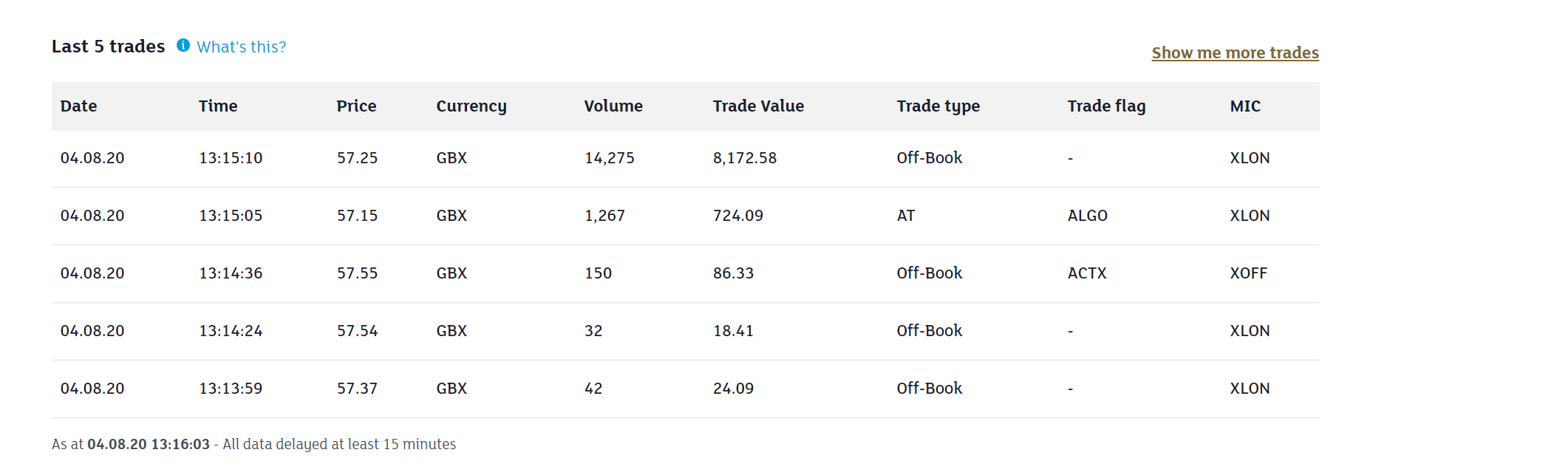Click the MIC column header

click(x=1245, y=106)
